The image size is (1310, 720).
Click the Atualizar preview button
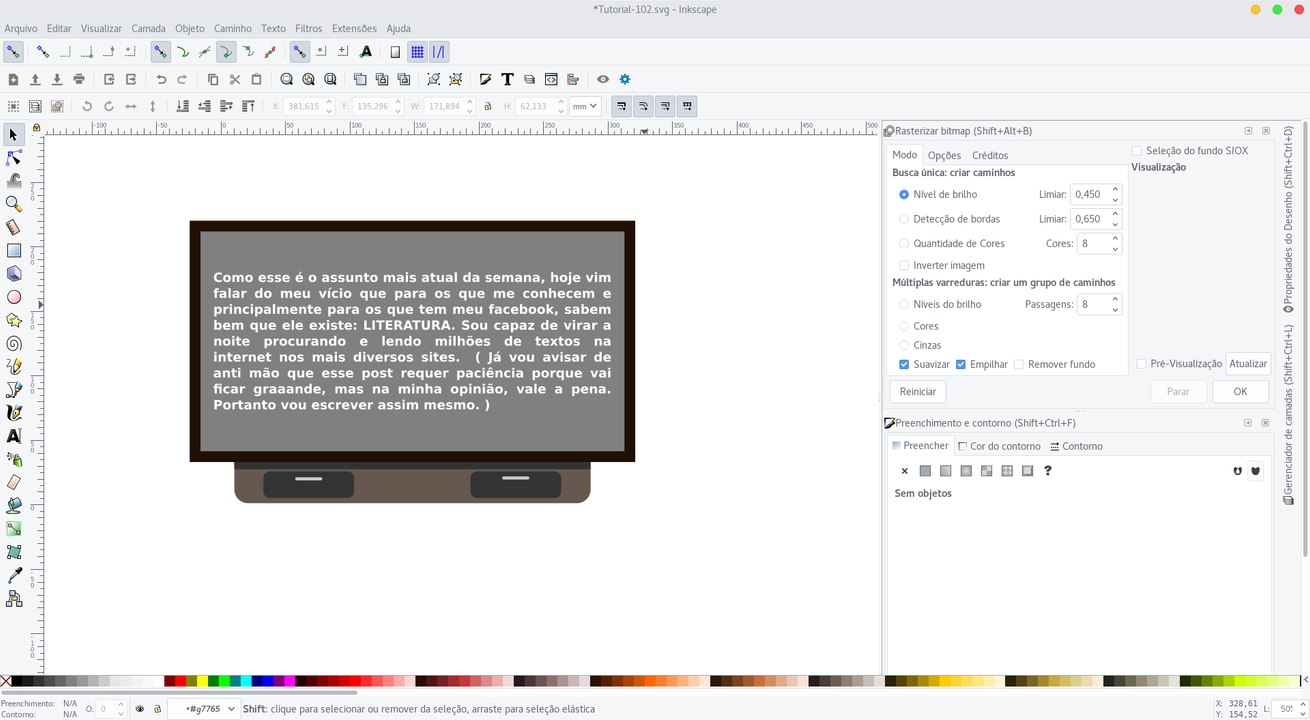point(1248,364)
